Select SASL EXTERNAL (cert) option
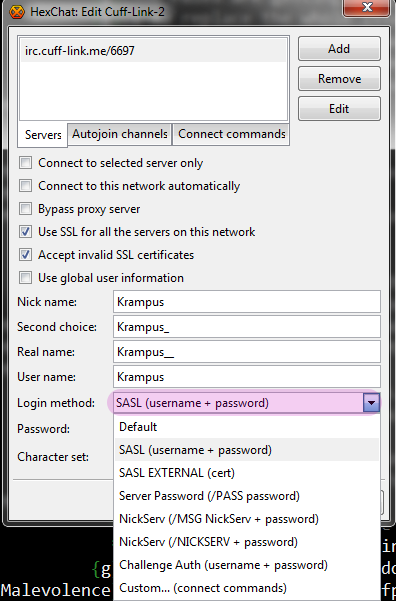The height and width of the screenshot is (601, 396). (x=247, y=473)
